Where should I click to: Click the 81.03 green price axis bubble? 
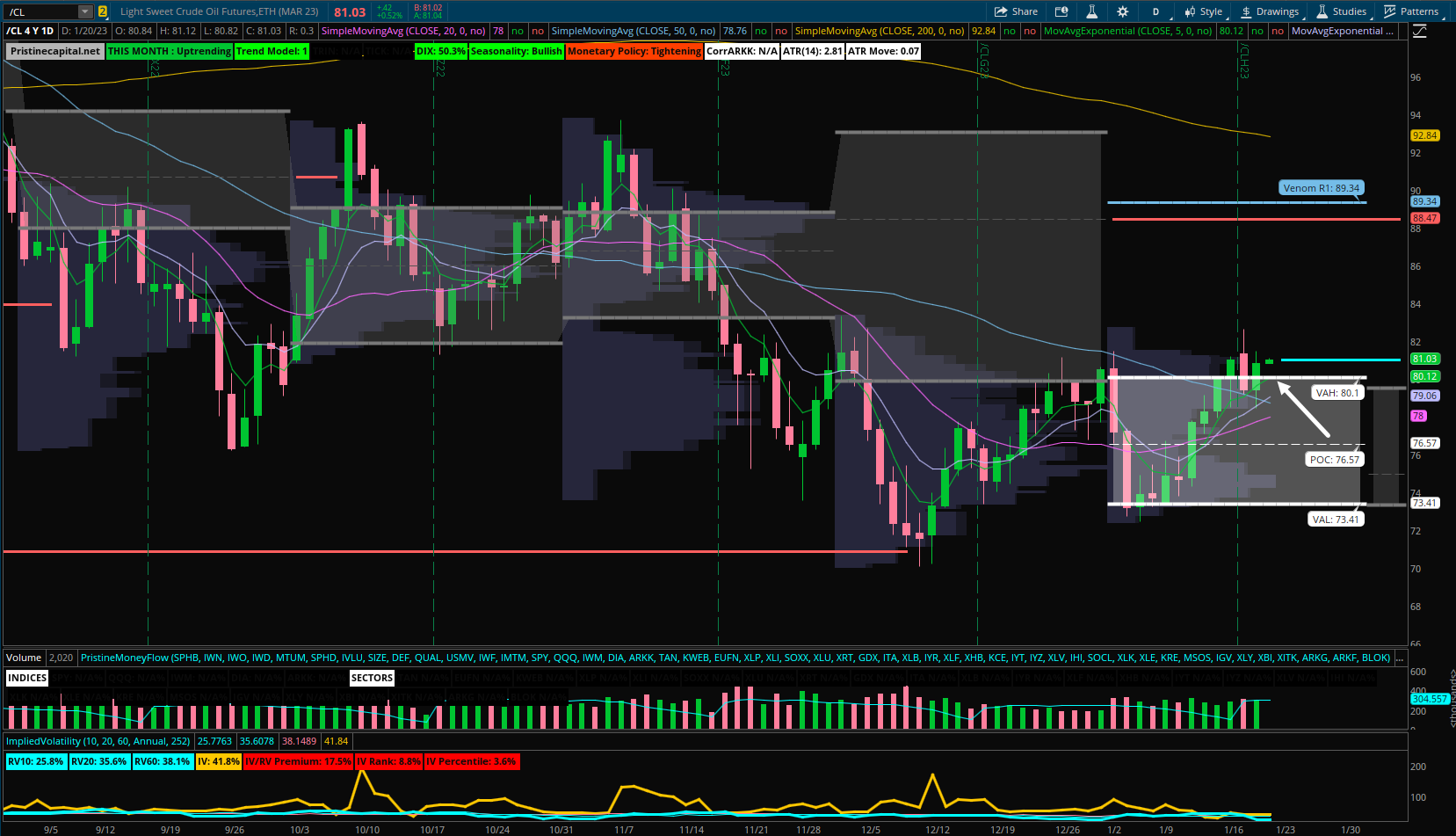[1424, 359]
